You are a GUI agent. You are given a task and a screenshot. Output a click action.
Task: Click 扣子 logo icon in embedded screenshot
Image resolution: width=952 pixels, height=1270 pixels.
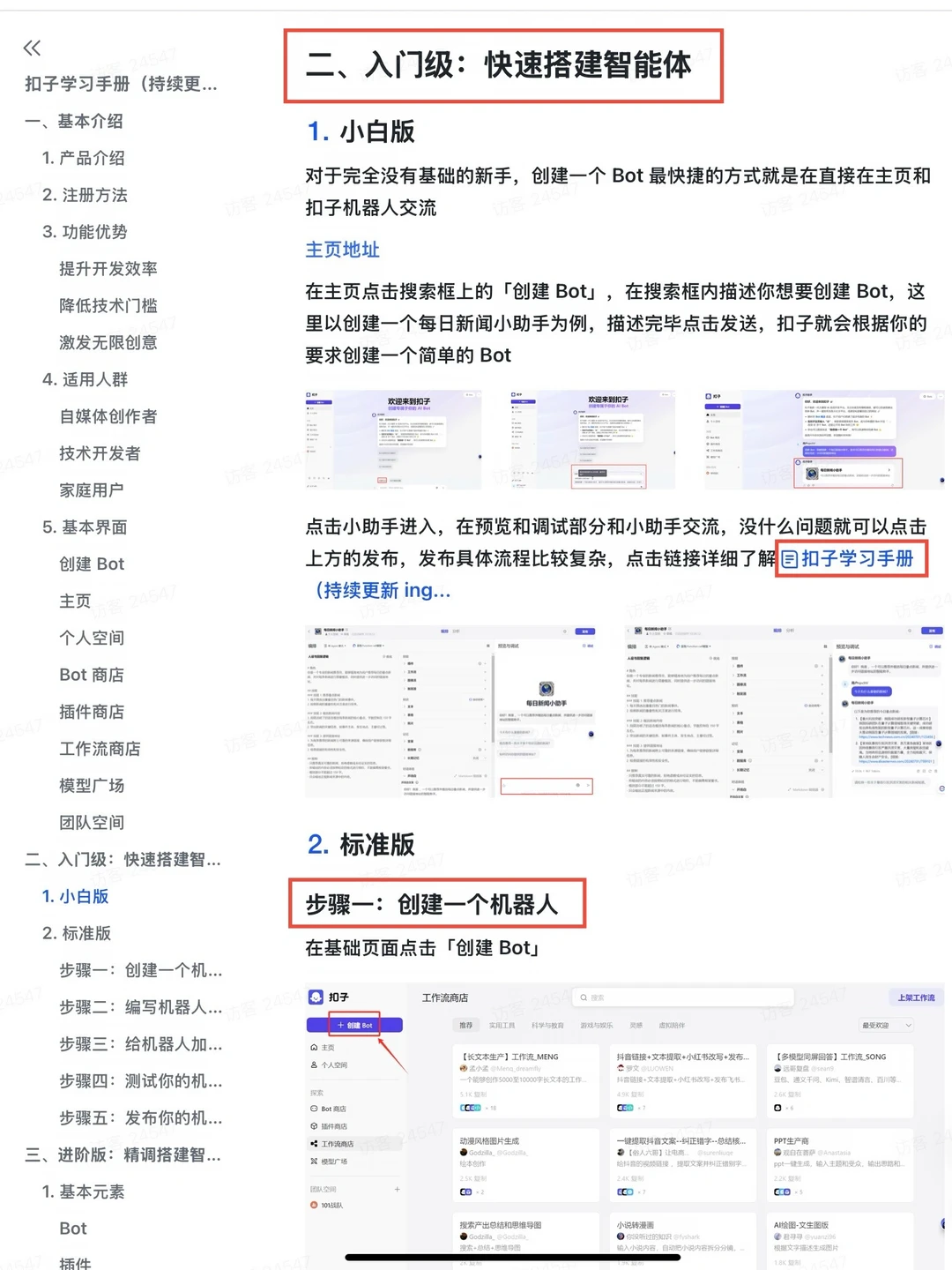[316, 997]
